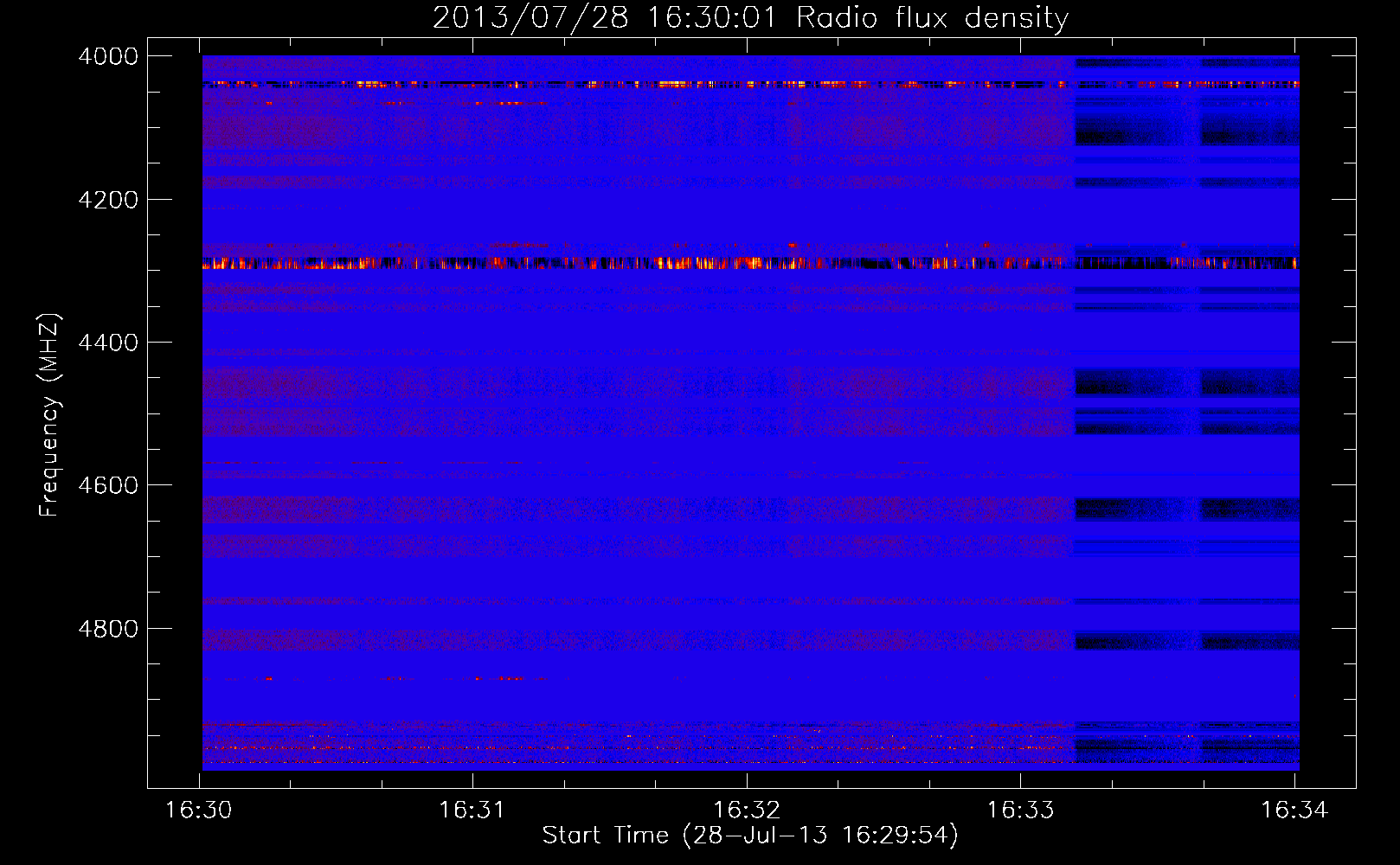1400x865 pixels.
Task: Click the 4600 frequency tick label
Action: tap(108, 485)
